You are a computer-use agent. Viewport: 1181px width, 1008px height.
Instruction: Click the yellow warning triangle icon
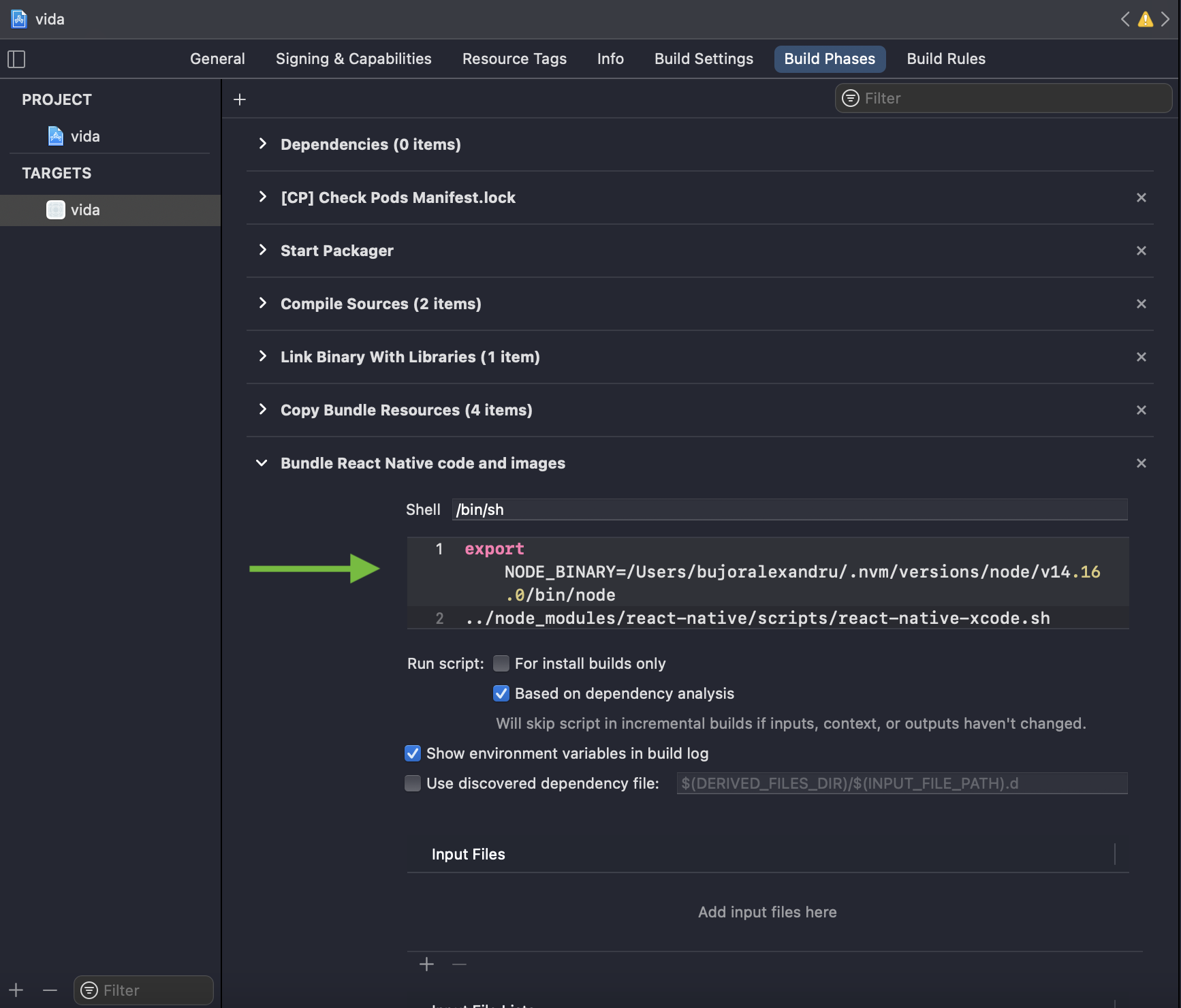point(1146,19)
